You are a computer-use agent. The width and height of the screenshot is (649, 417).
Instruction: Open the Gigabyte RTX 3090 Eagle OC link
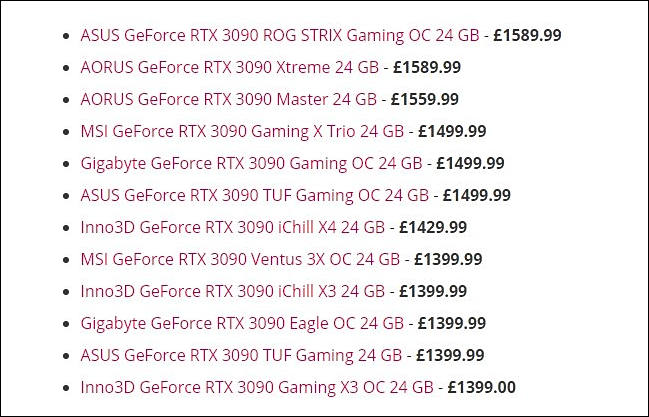coord(242,323)
